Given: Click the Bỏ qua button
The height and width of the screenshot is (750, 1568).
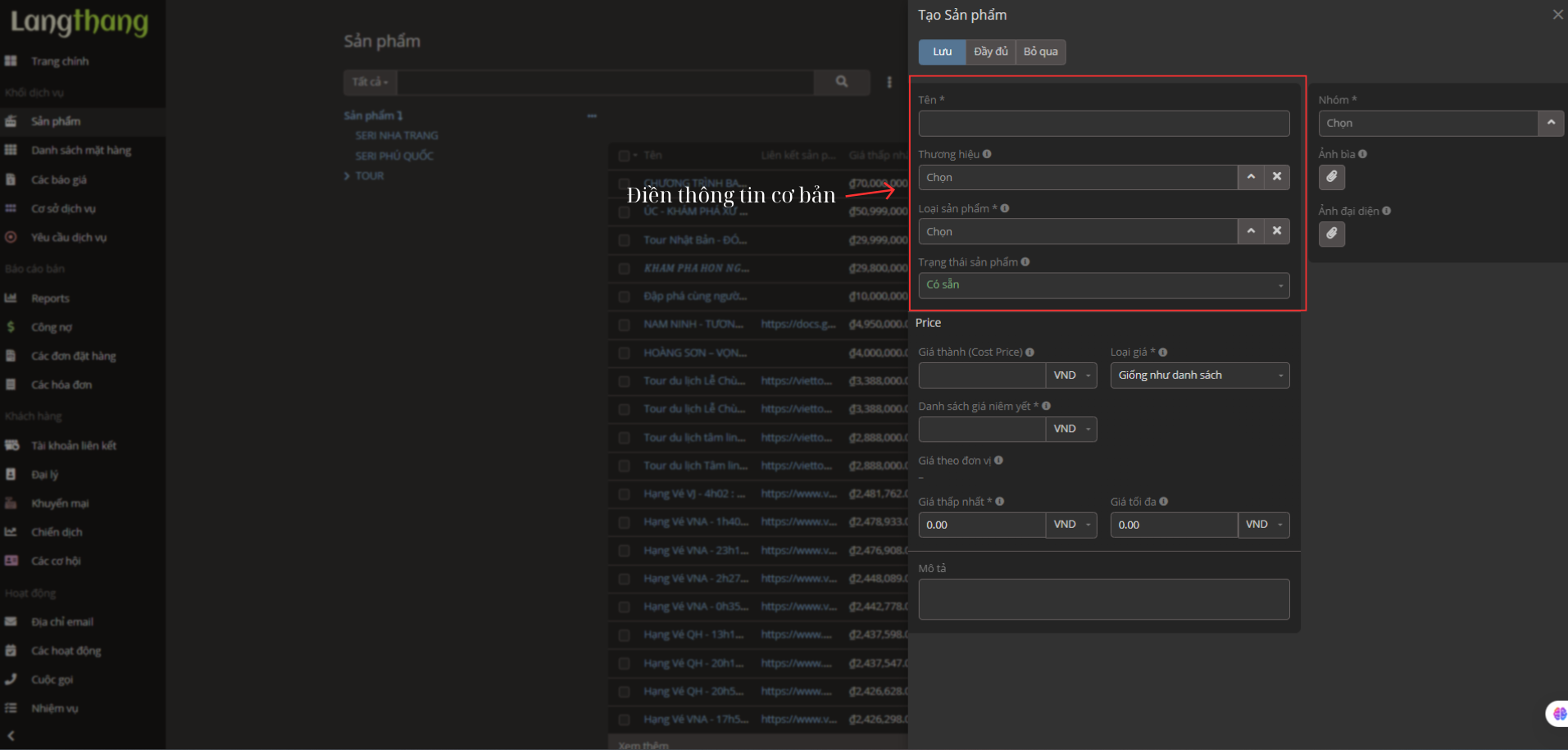Looking at the screenshot, I should 1040,52.
